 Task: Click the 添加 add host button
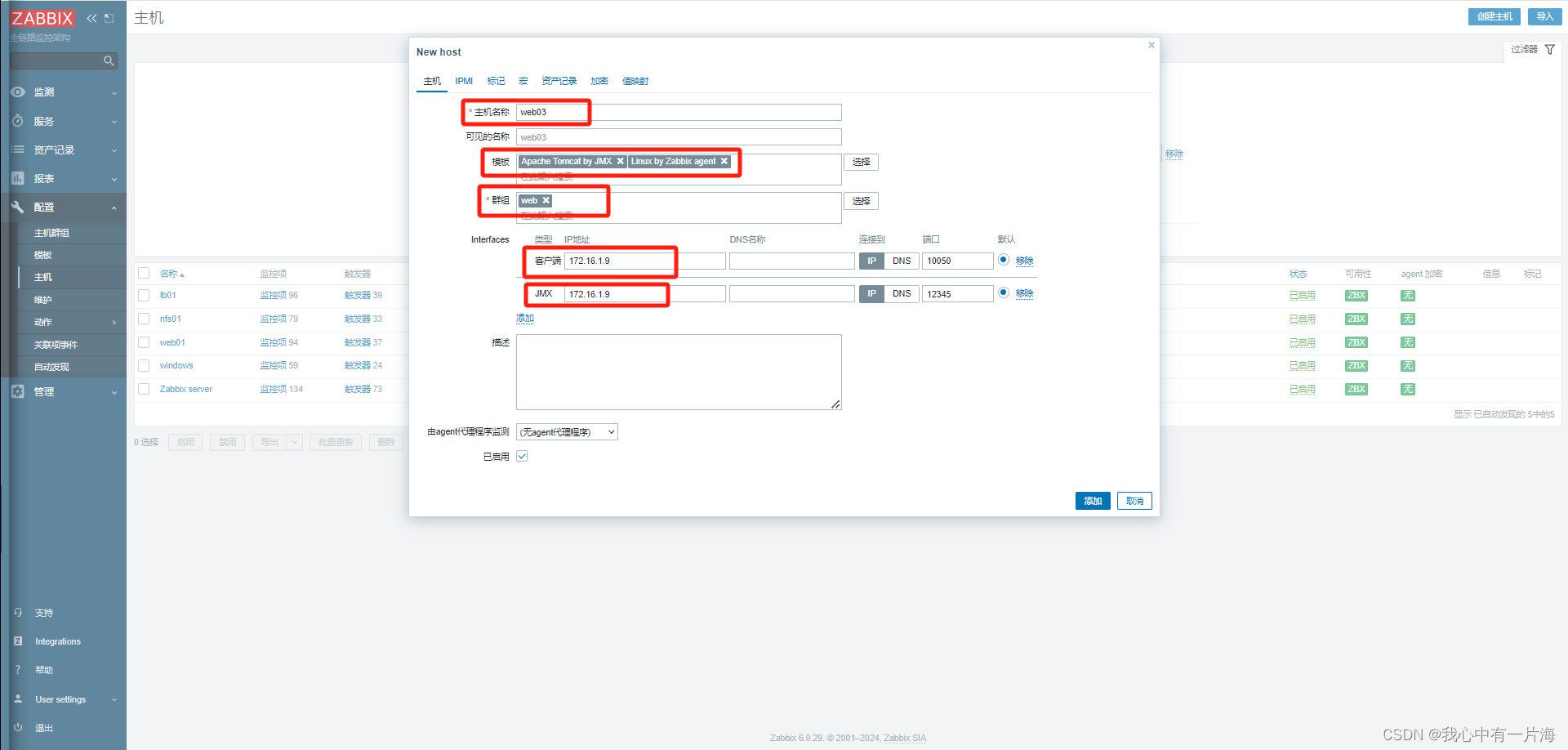(1093, 501)
